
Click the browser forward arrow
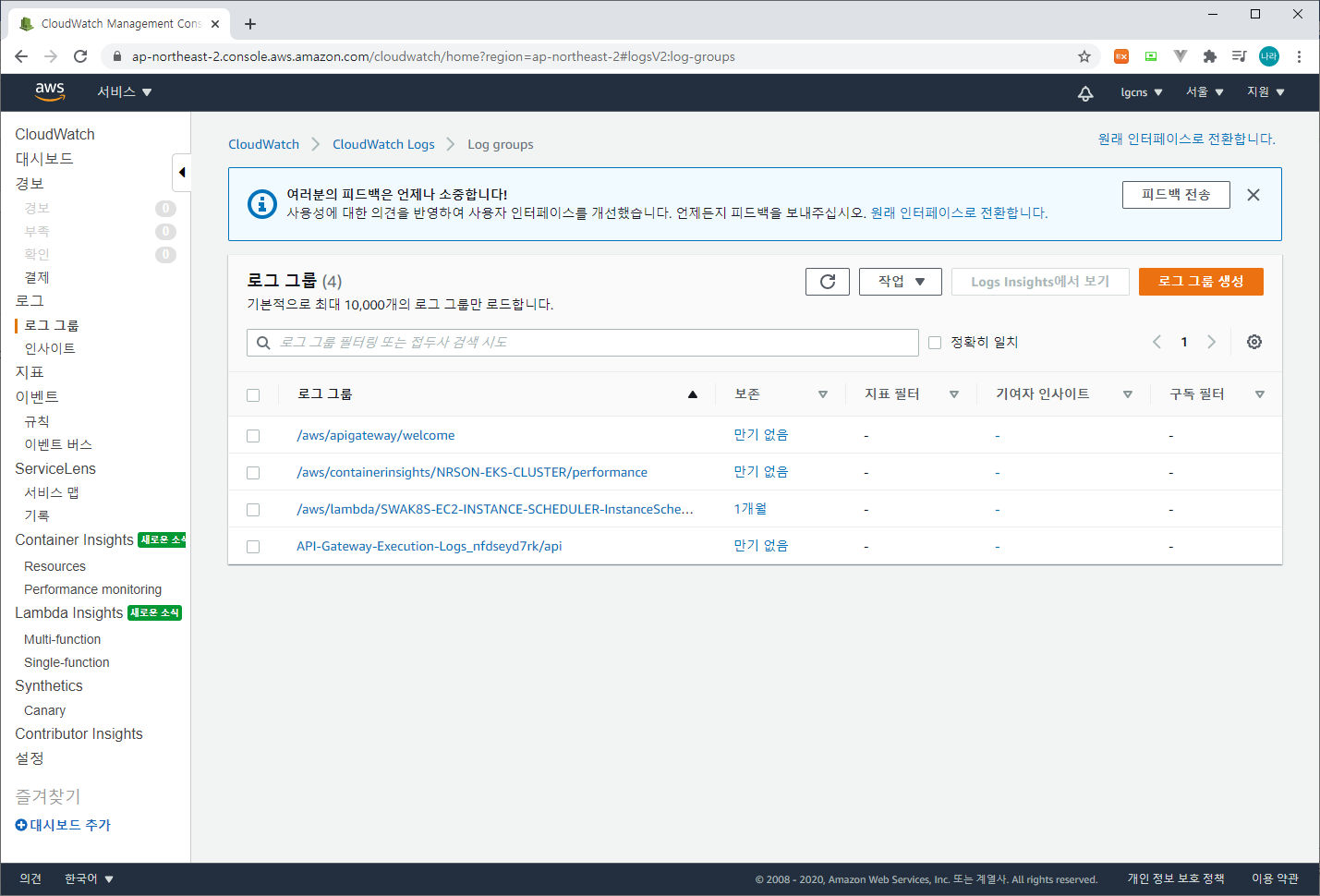(51, 56)
